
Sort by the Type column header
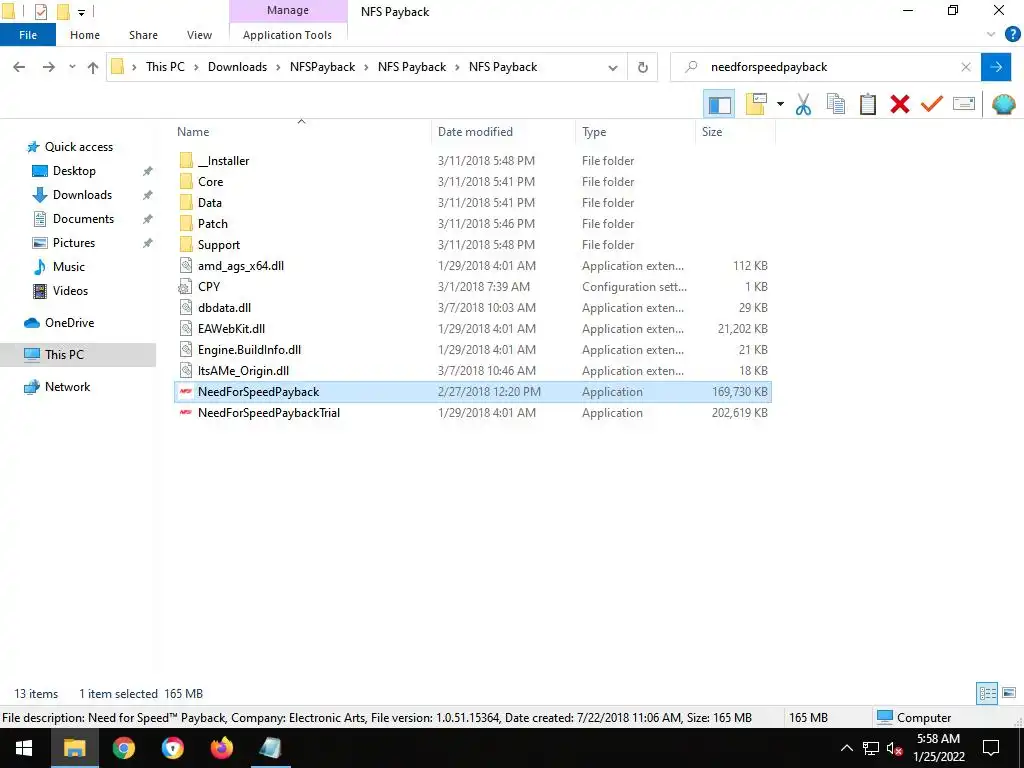click(594, 131)
